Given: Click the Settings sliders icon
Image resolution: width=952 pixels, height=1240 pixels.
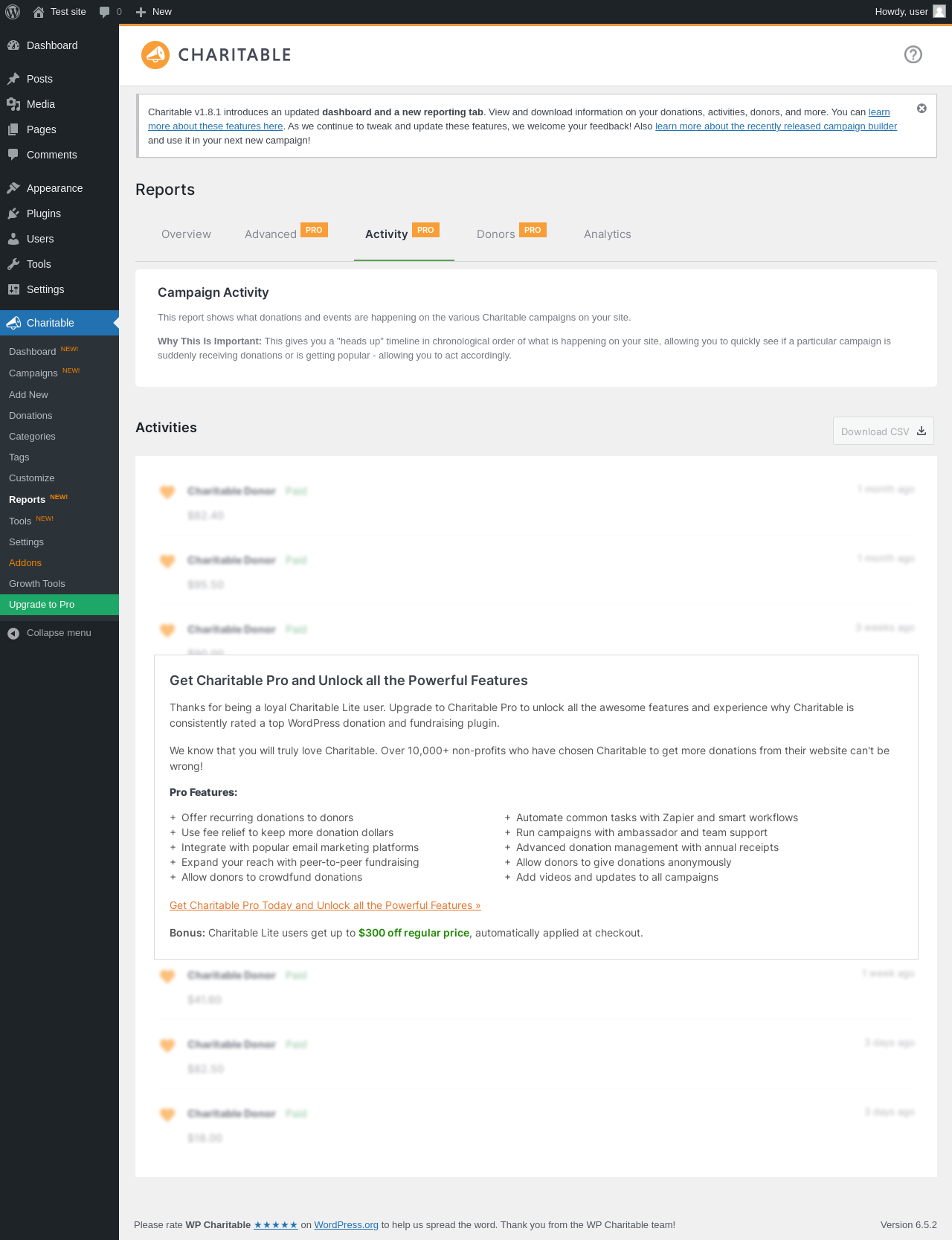Looking at the screenshot, I should (13, 289).
